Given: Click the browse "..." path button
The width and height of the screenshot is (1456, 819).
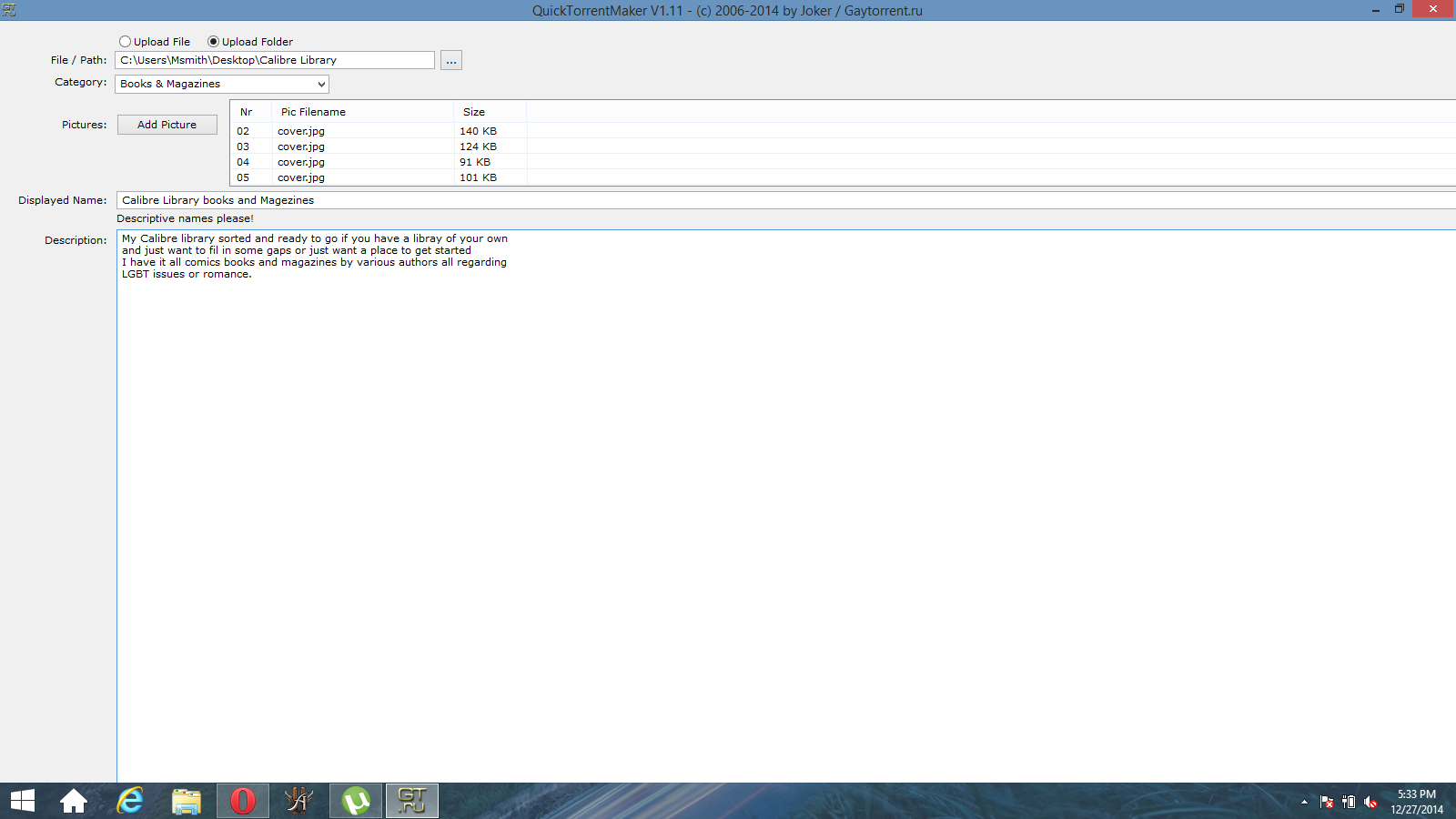Looking at the screenshot, I should tap(451, 61).
